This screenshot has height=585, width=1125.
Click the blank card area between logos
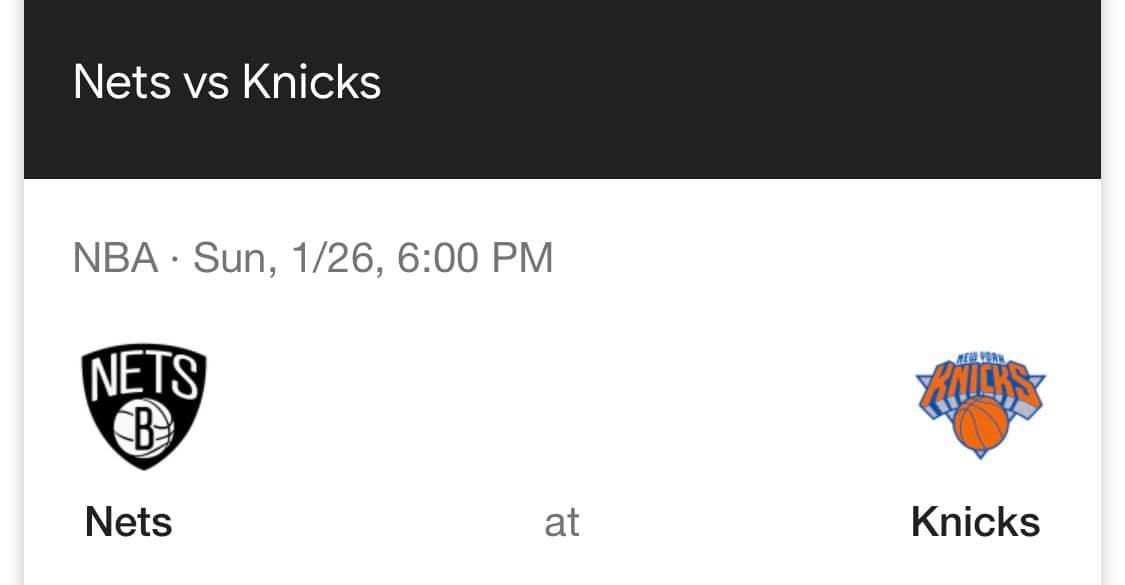click(x=561, y=406)
